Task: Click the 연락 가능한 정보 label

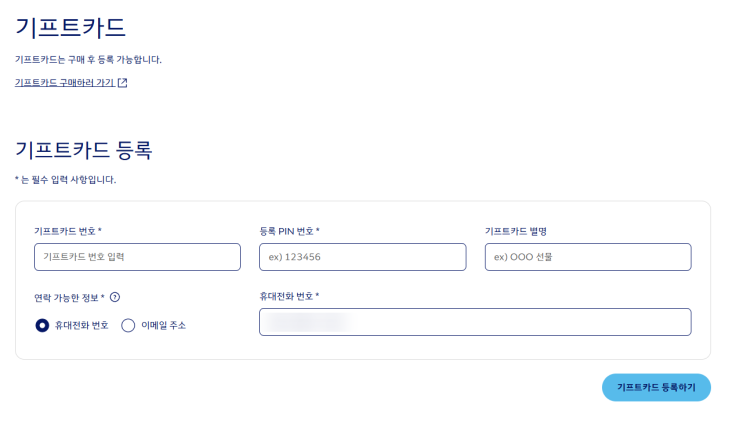Action: pos(68,297)
